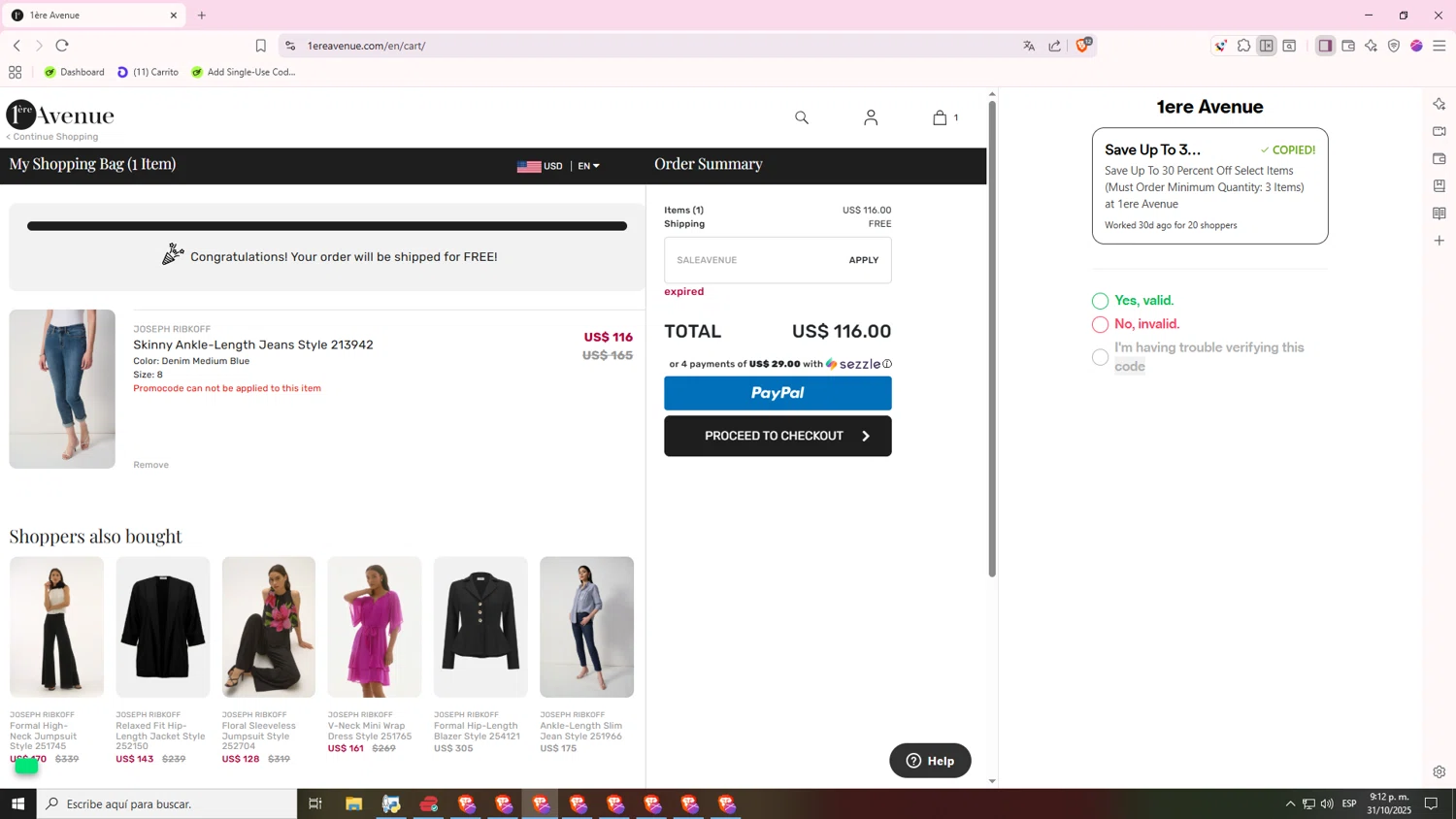
Task: Open the Dashboard bookmark
Action: coord(75,72)
